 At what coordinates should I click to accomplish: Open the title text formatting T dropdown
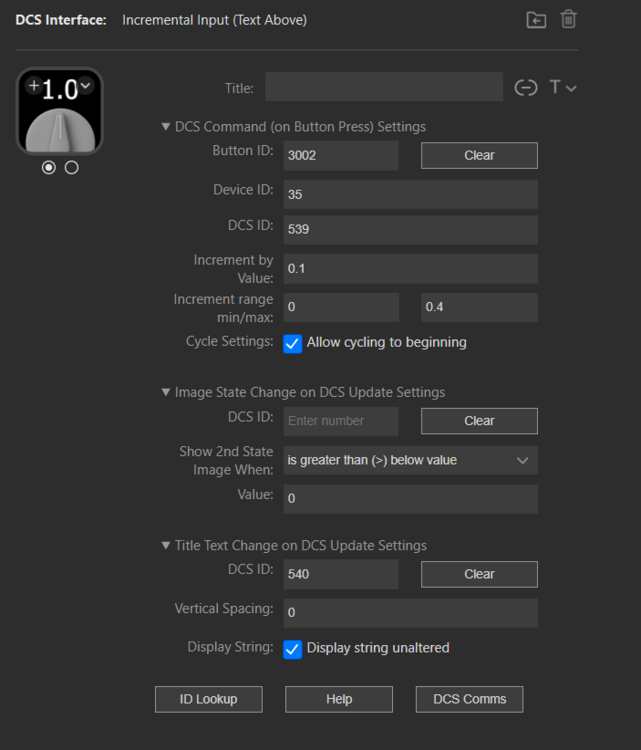pyautogui.click(x=563, y=88)
